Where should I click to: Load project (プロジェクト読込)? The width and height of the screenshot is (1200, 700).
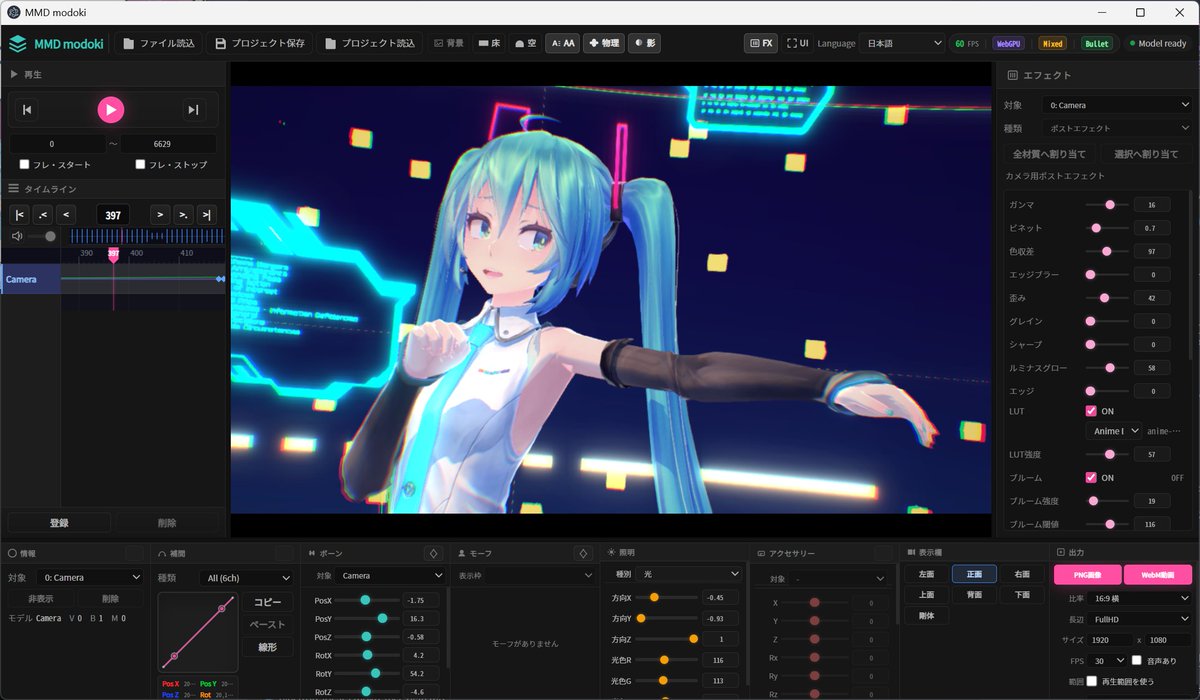[370, 44]
